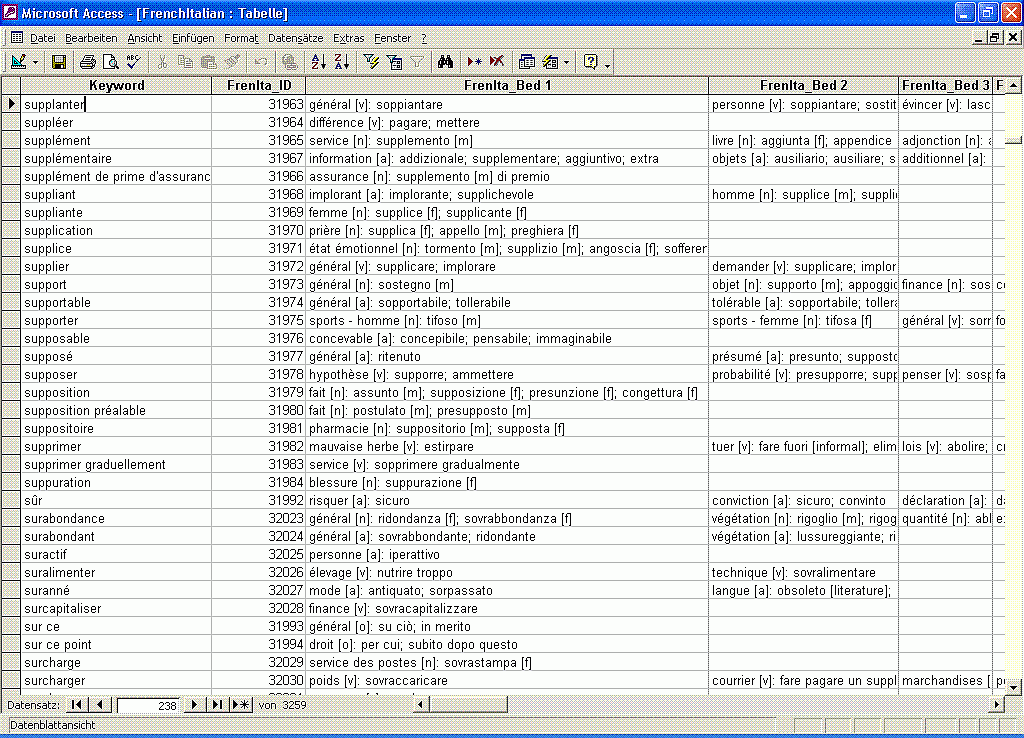Show the database window icon

(x=526, y=62)
